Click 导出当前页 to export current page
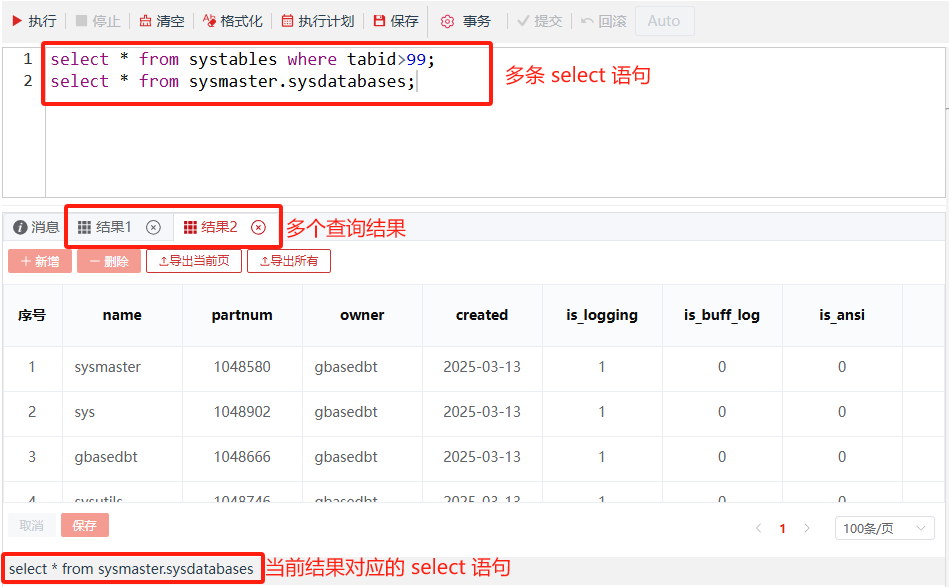The image size is (949, 587). tap(194, 261)
